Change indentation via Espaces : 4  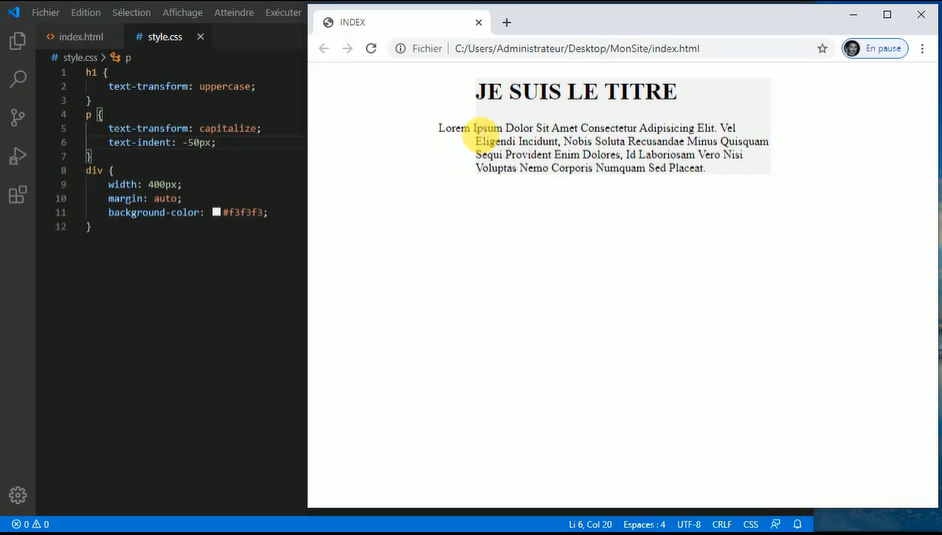644,524
